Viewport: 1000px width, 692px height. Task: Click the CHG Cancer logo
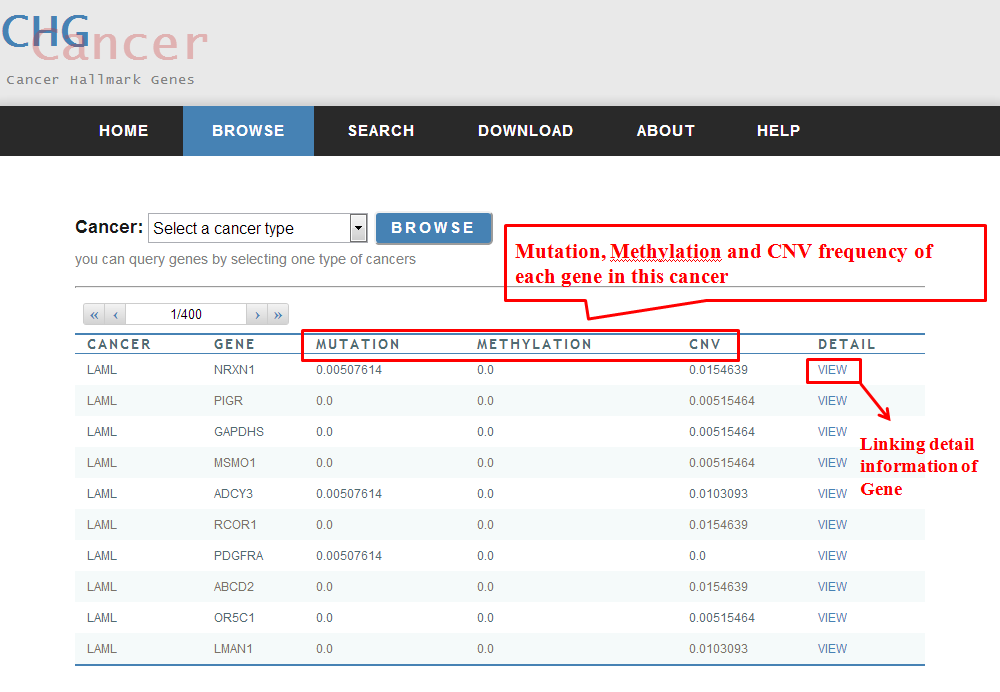pos(100,45)
